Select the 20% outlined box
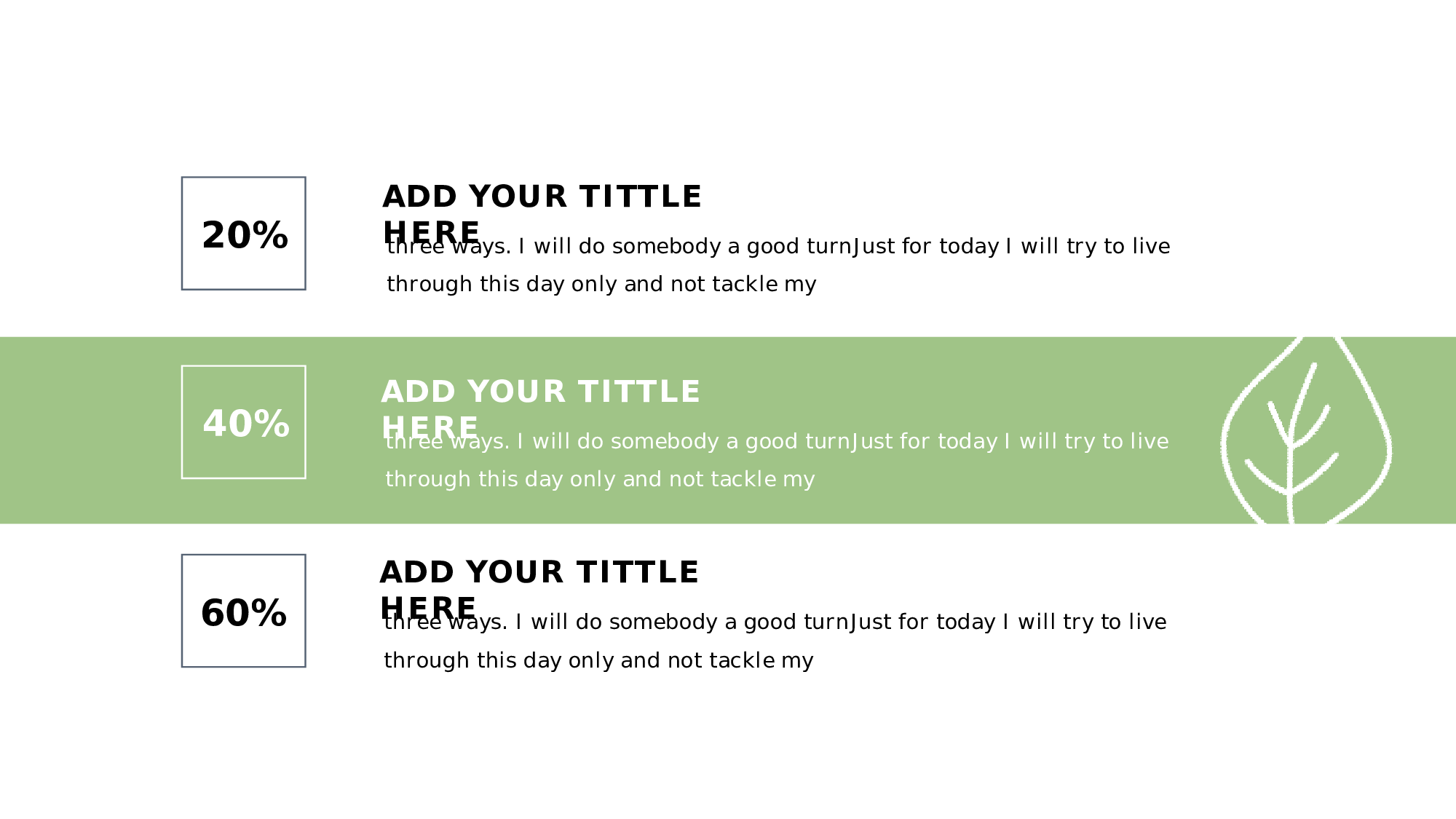 (x=244, y=234)
